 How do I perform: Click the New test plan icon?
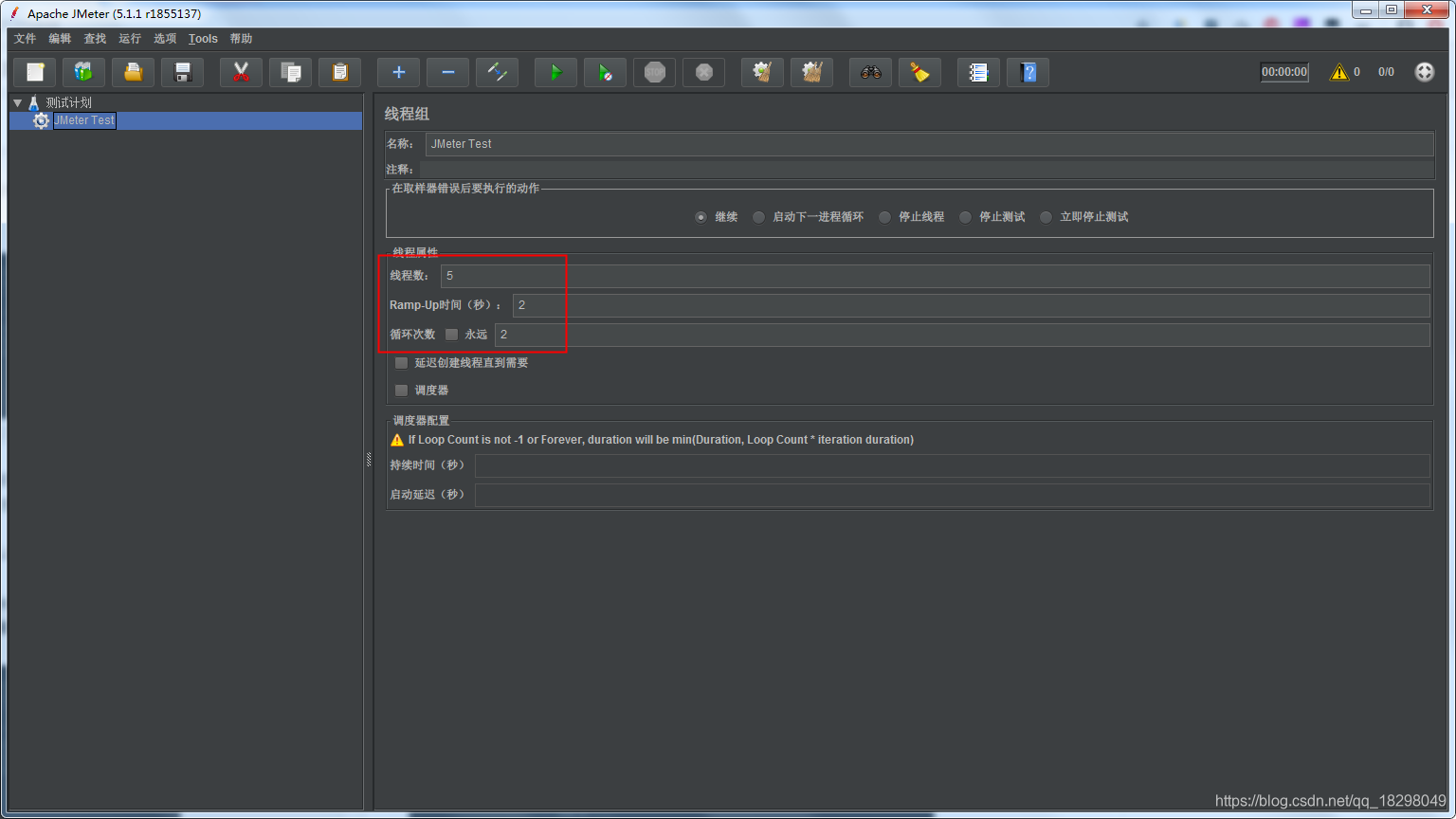pos(35,72)
